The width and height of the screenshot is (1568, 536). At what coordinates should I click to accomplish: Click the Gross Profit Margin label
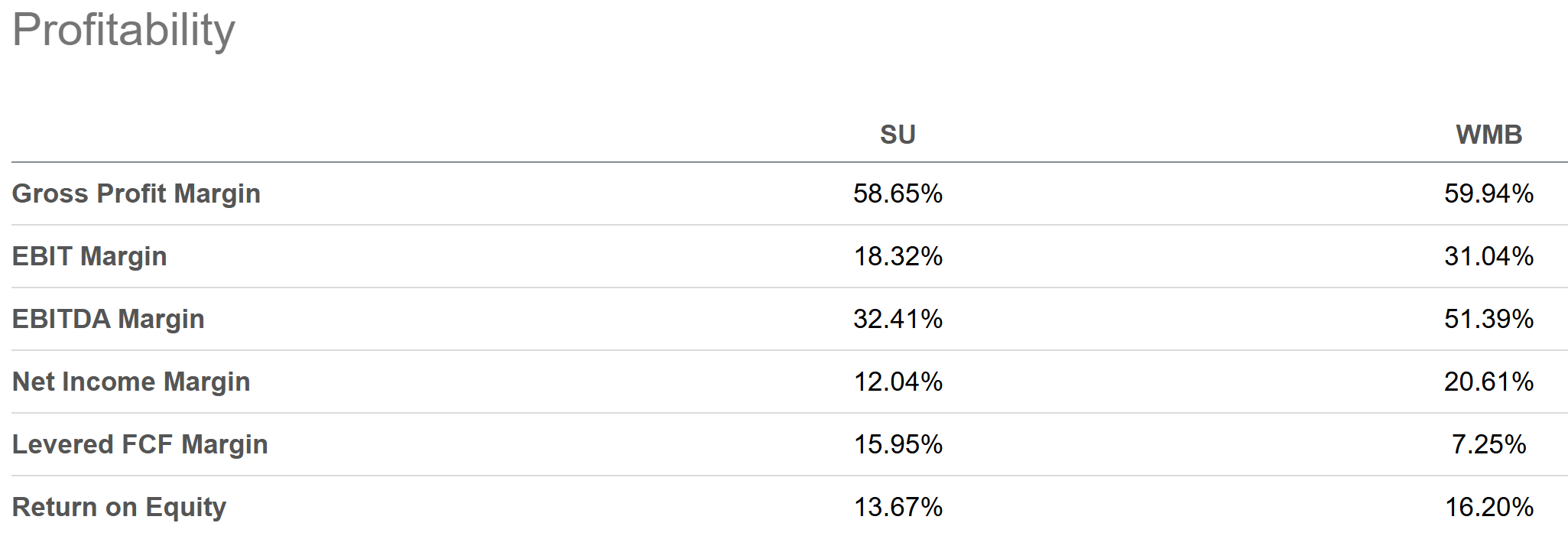point(136,193)
